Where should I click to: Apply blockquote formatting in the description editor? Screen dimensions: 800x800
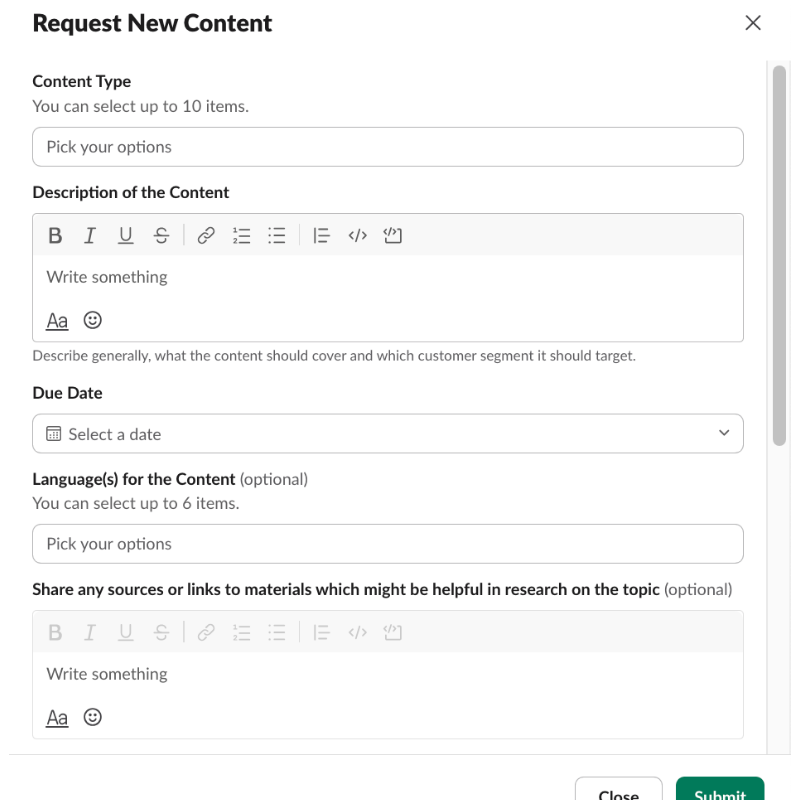pos(322,236)
